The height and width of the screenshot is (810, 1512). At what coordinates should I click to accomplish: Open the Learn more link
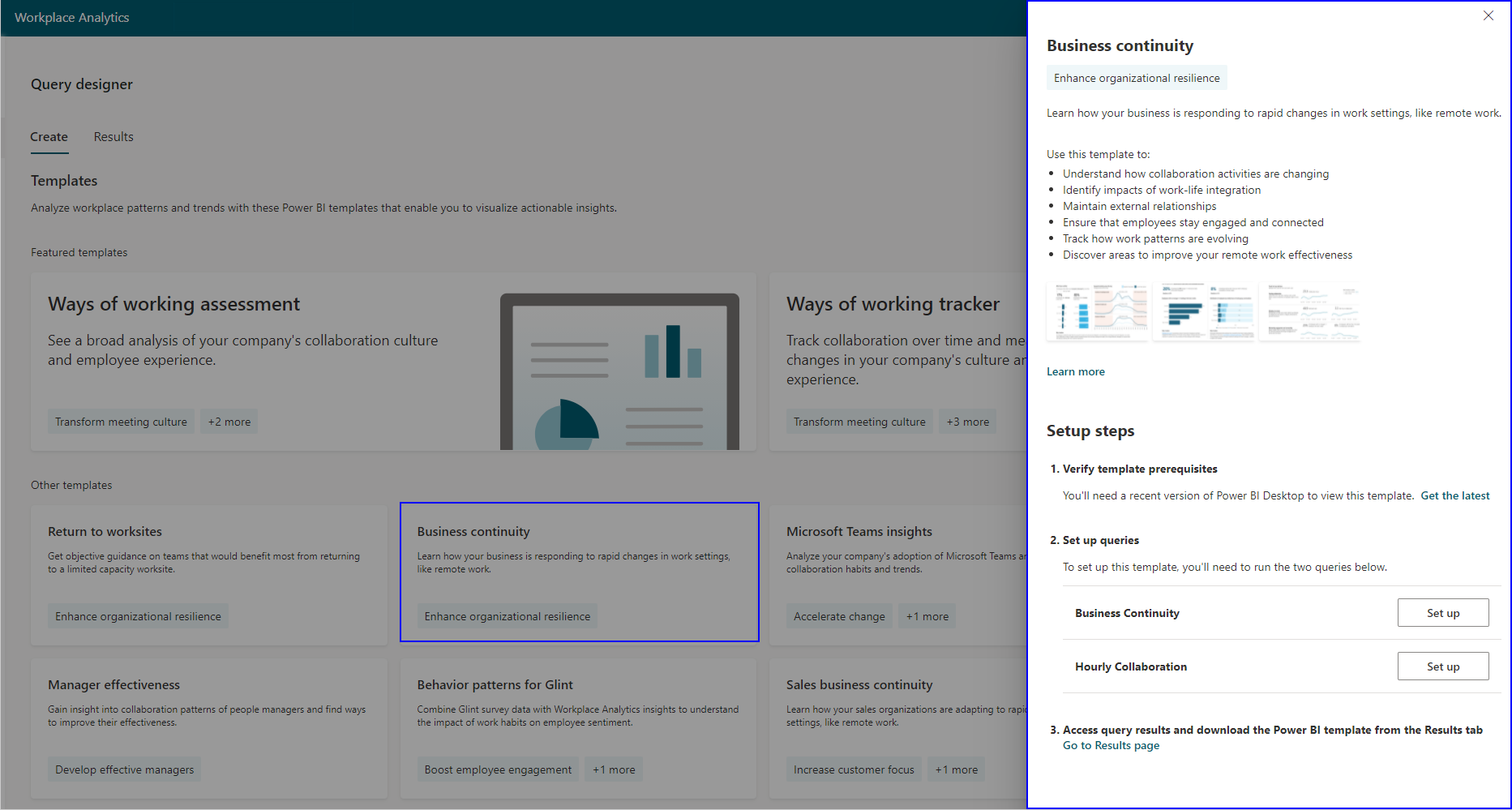(x=1076, y=371)
